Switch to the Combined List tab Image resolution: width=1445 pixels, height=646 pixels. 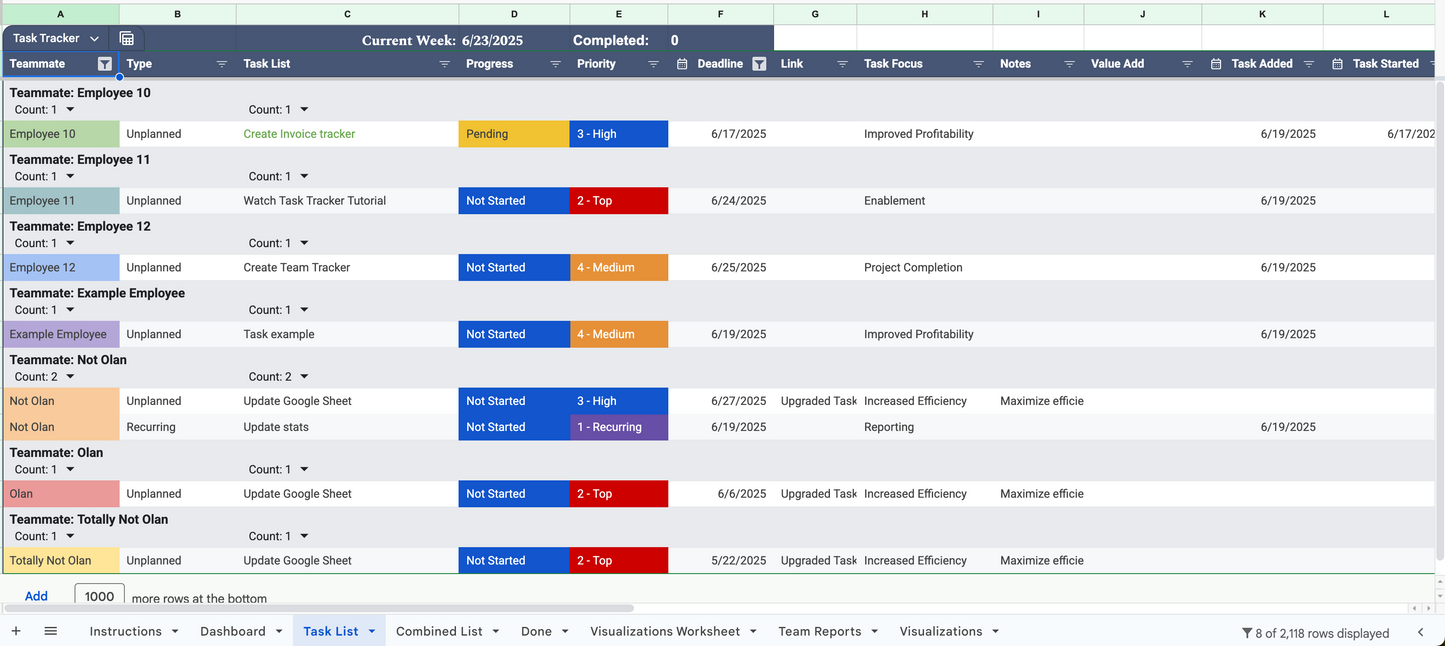(x=439, y=631)
